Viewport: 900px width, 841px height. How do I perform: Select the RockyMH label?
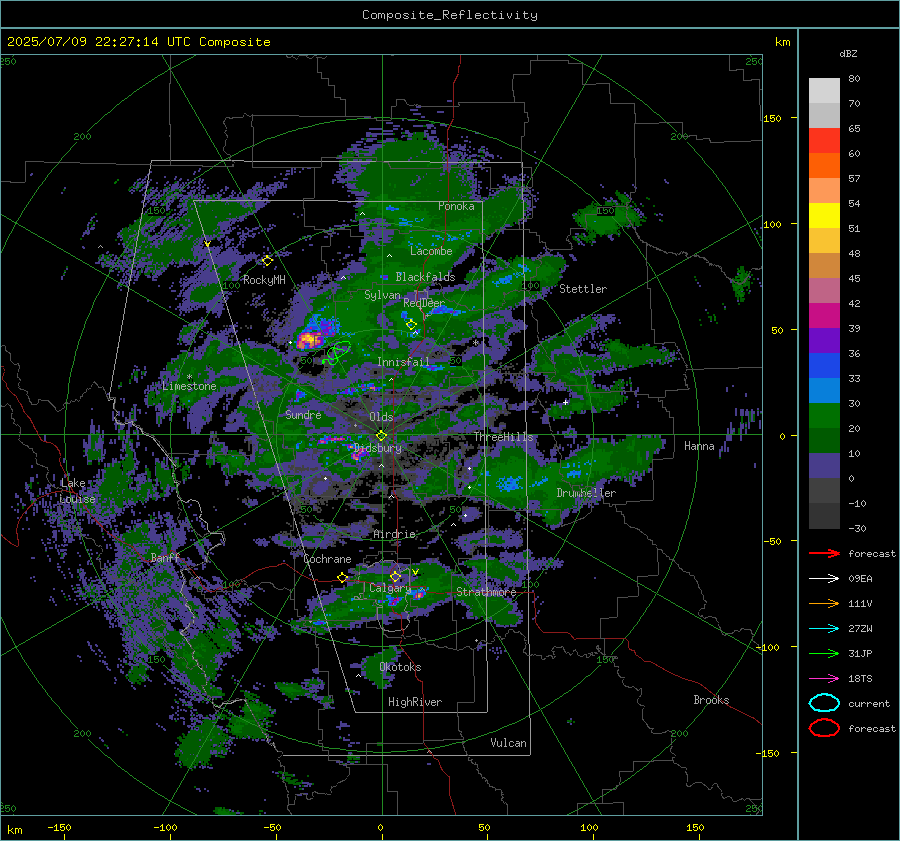(x=264, y=280)
